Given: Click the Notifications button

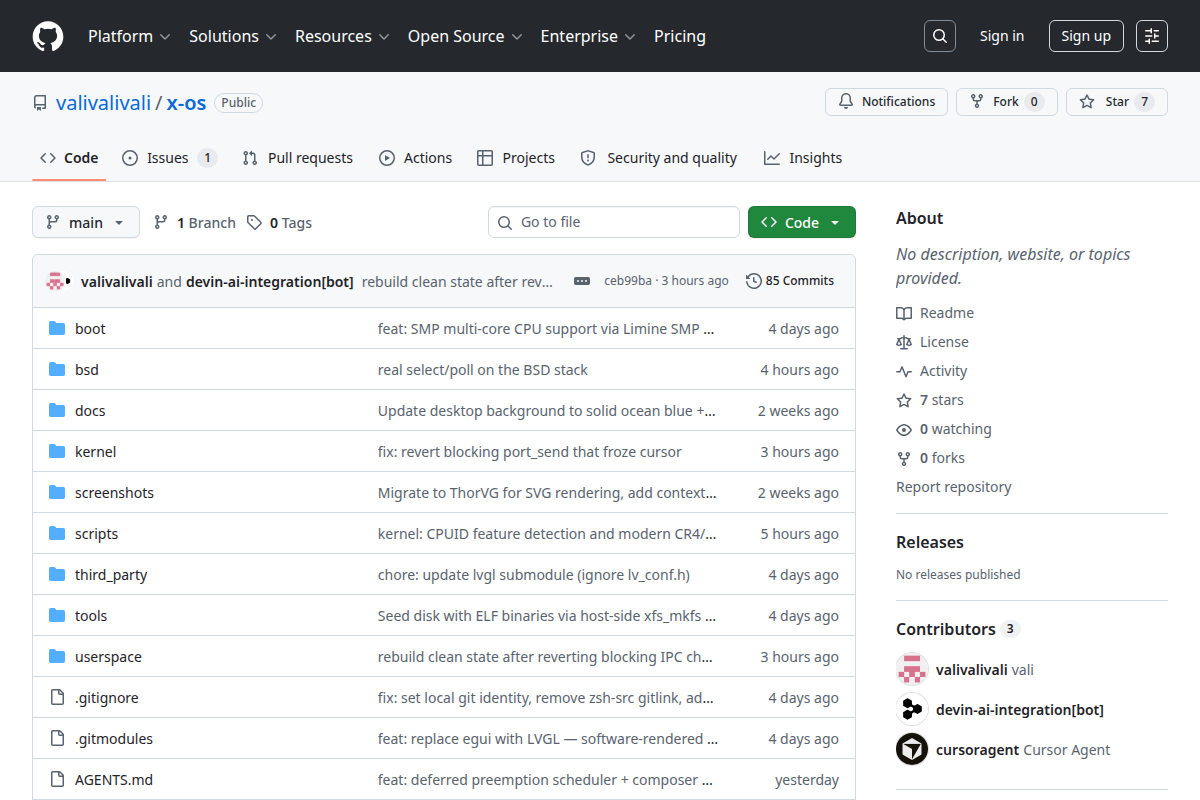Looking at the screenshot, I should 886,102.
